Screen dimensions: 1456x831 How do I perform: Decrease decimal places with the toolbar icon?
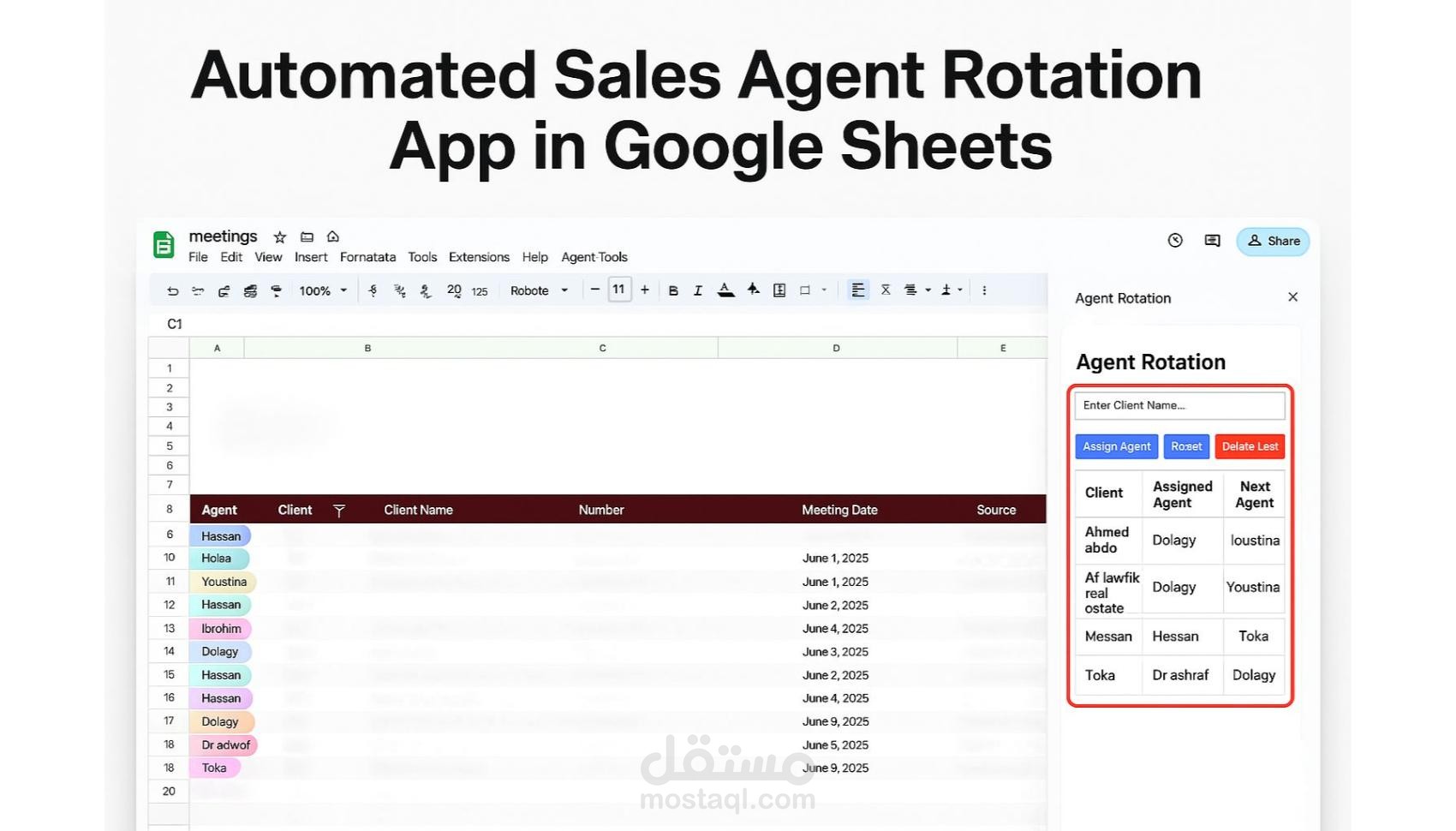point(426,290)
